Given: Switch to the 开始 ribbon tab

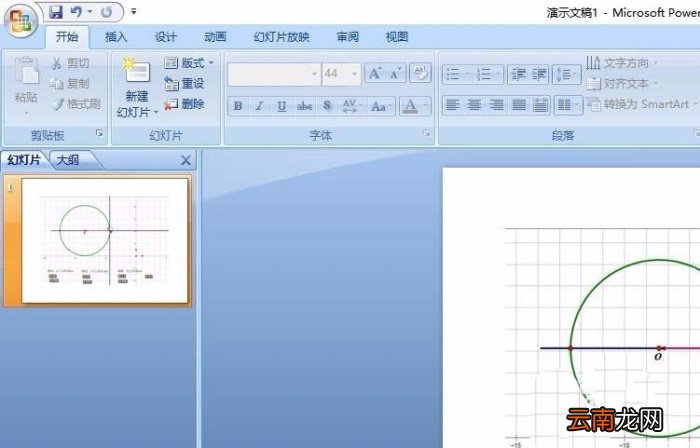Looking at the screenshot, I should [67, 37].
